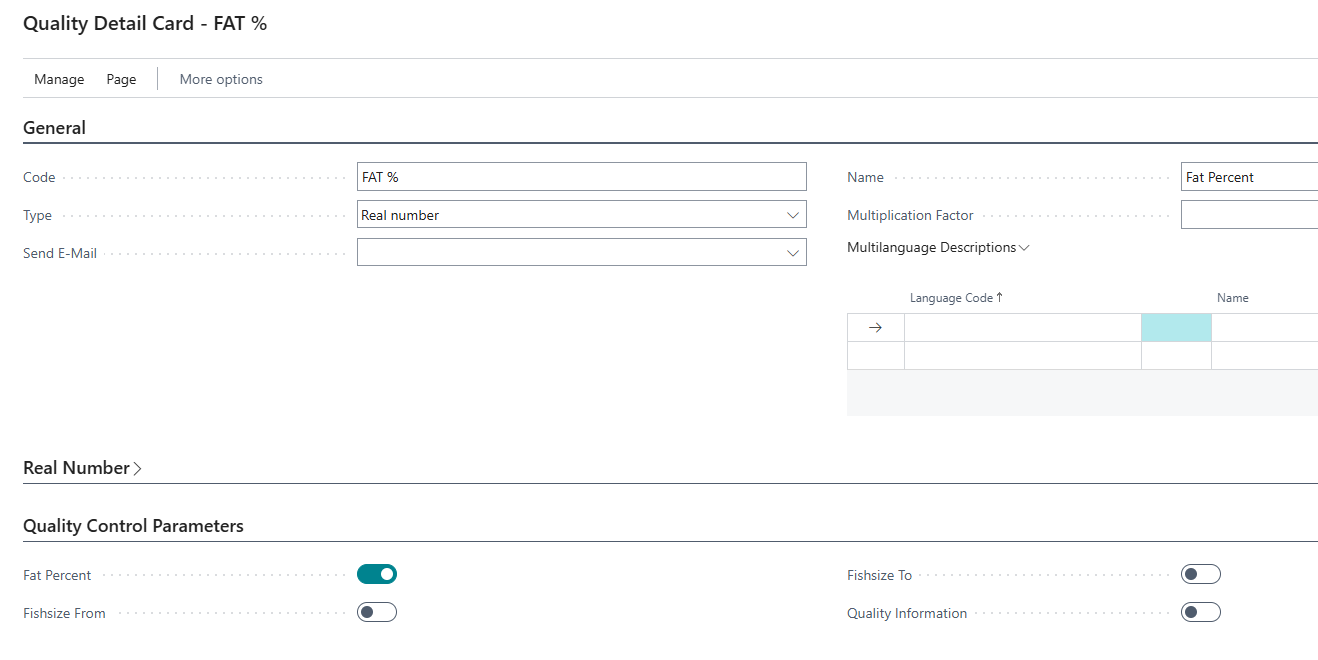The width and height of the screenshot is (1318, 660).
Task: Click the General section heading
Action: 54,128
